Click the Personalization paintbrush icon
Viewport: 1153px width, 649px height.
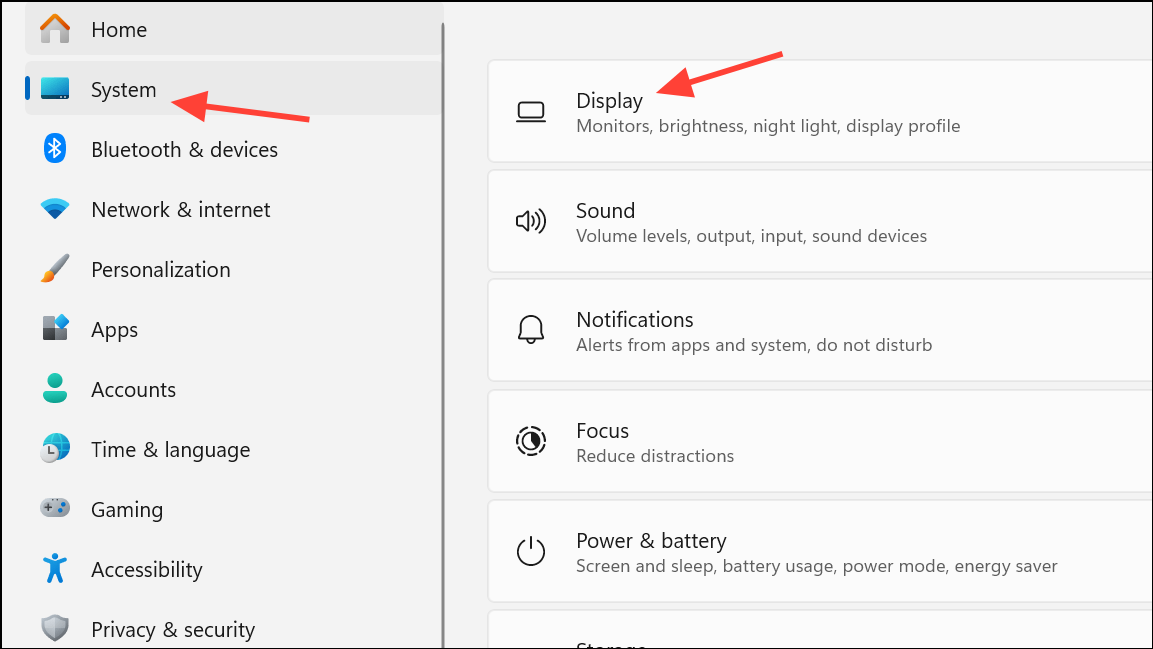pyautogui.click(x=55, y=269)
